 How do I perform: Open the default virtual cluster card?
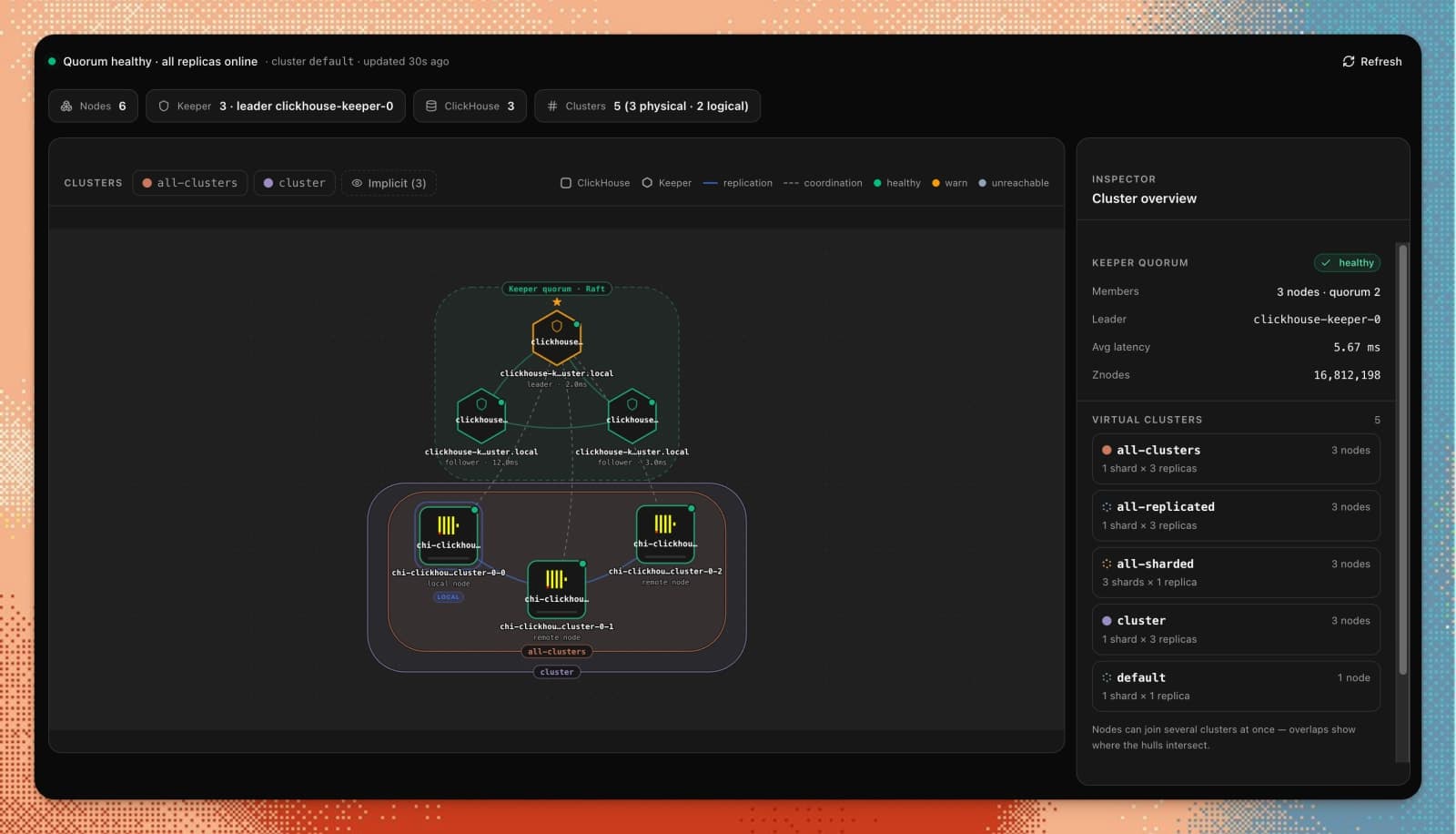tap(1236, 687)
